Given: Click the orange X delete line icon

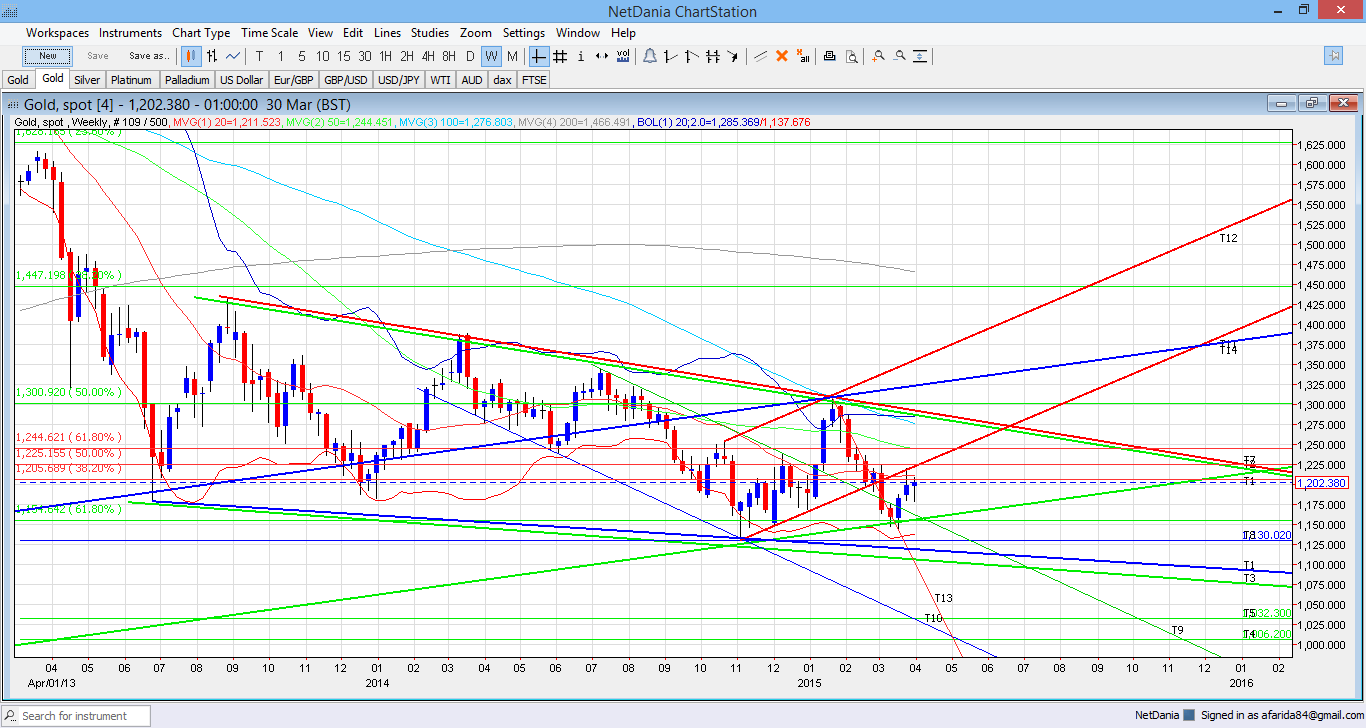Looking at the screenshot, I should [782, 56].
